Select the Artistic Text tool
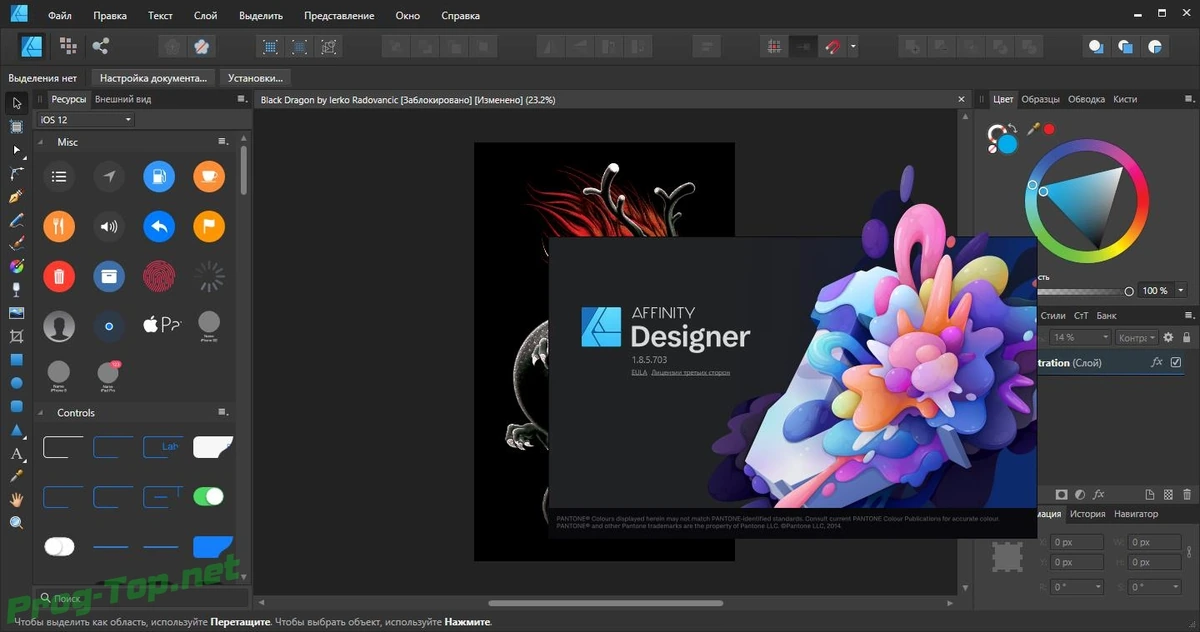Image resolution: width=1200 pixels, height=632 pixels. click(x=16, y=453)
